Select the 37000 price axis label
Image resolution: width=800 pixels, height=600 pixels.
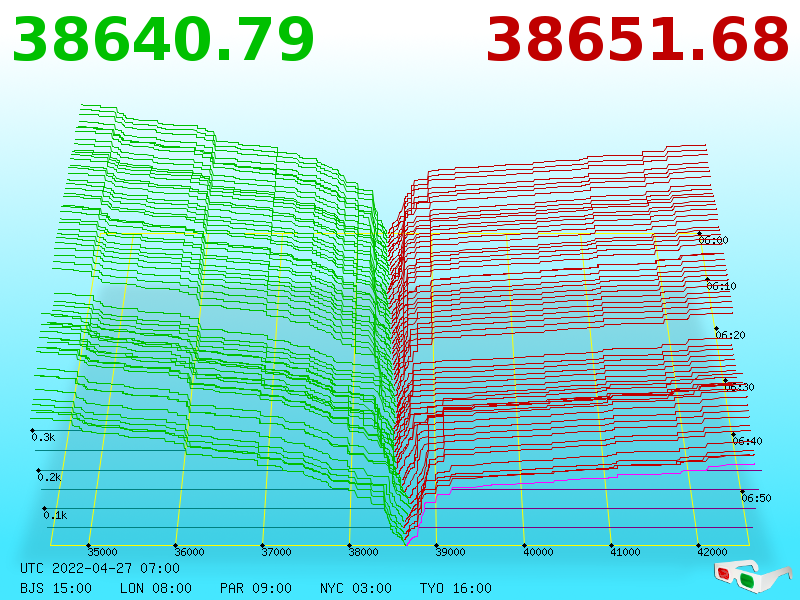276,552
